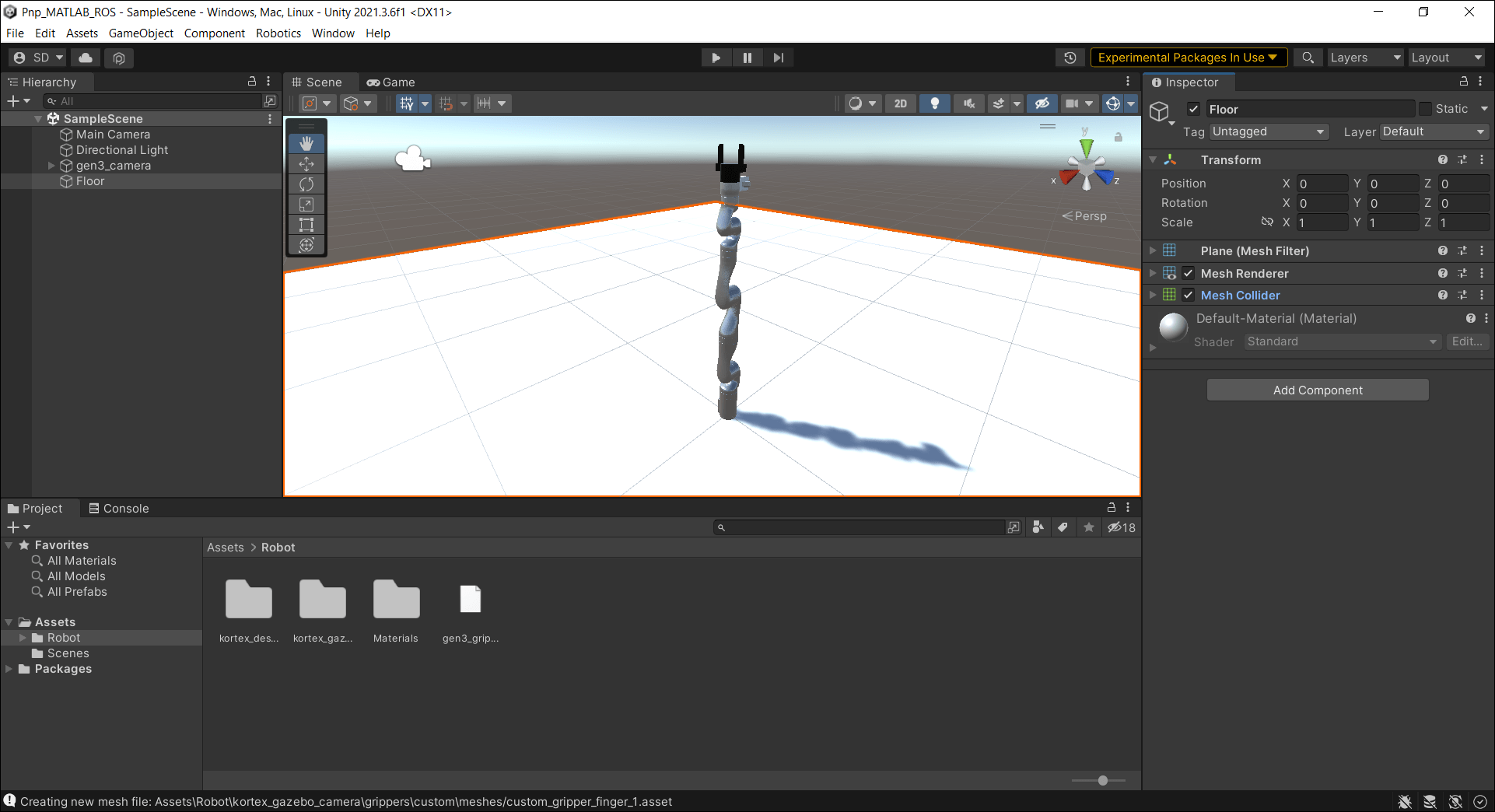Click the Play button

[x=716, y=58]
